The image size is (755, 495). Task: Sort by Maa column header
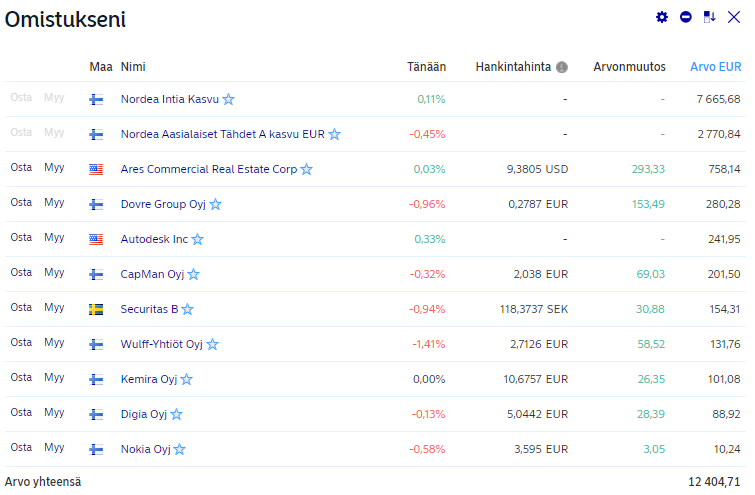[101, 67]
